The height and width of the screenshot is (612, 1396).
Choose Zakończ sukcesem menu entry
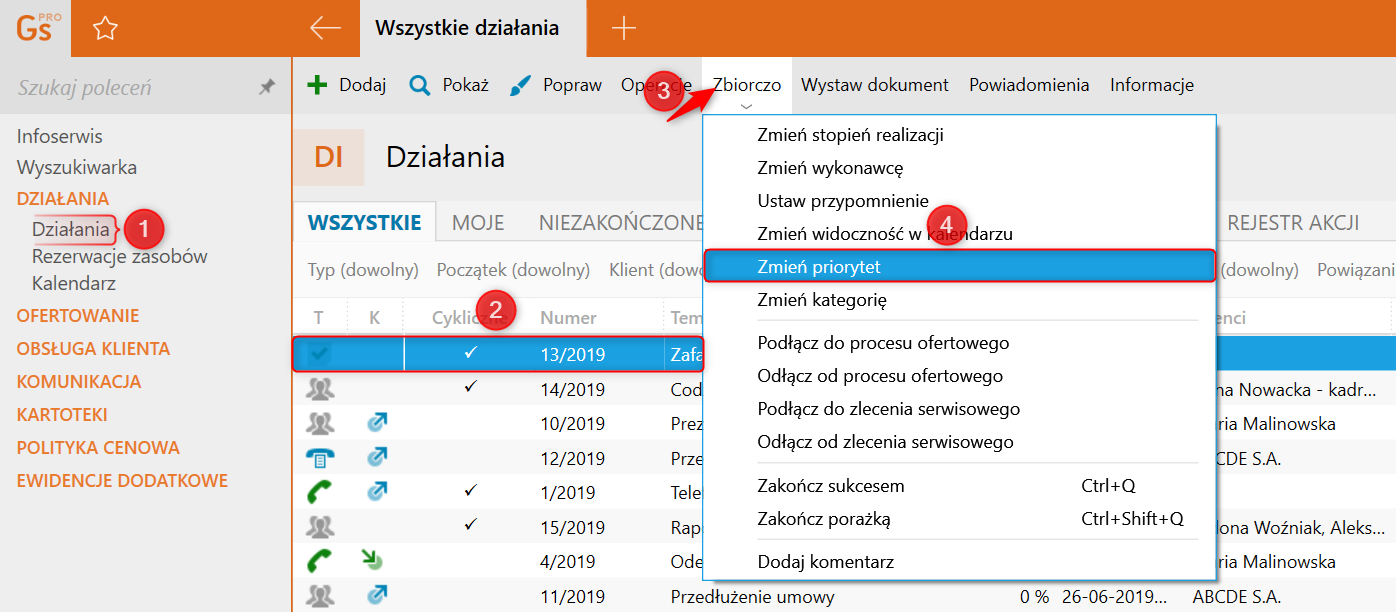click(x=831, y=486)
